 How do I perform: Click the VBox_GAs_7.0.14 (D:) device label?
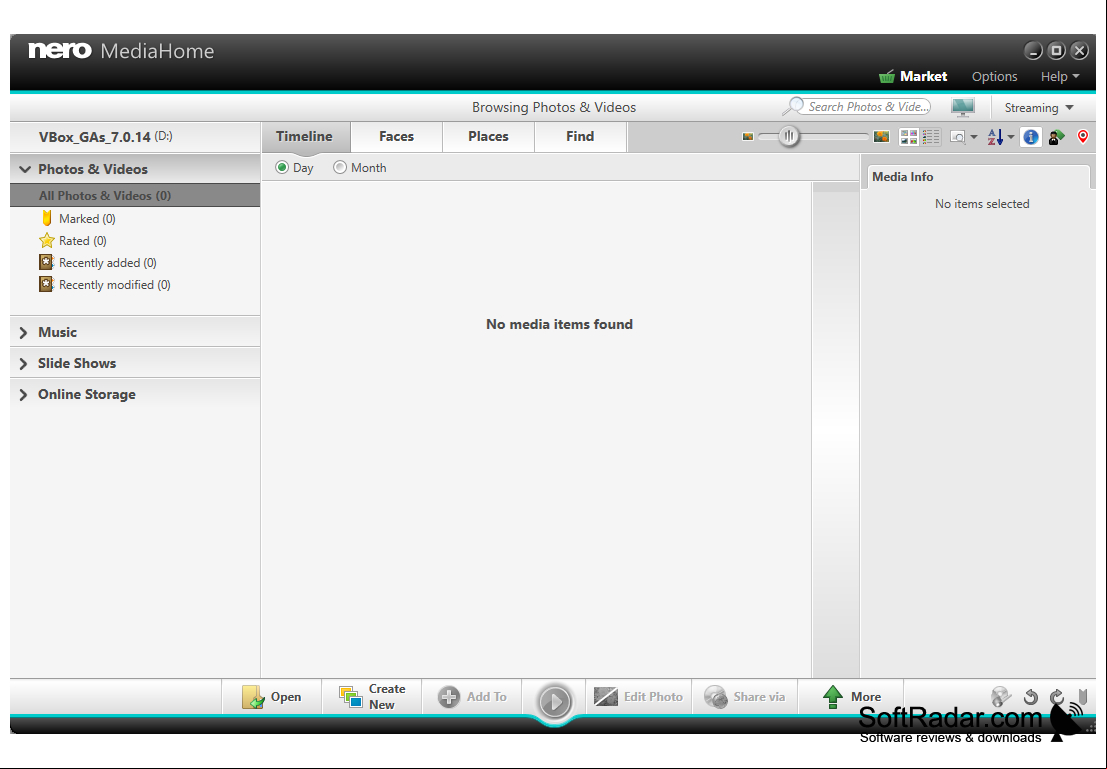coord(106,137)
